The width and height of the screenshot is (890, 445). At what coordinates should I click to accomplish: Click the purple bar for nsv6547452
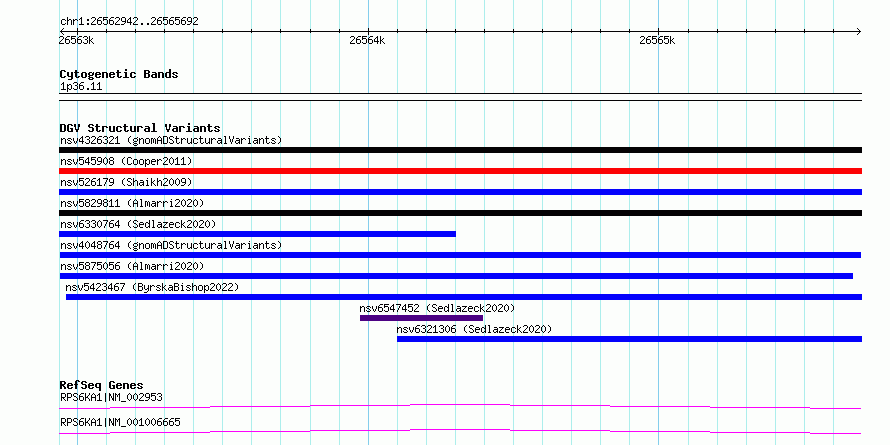pos(421,318)
